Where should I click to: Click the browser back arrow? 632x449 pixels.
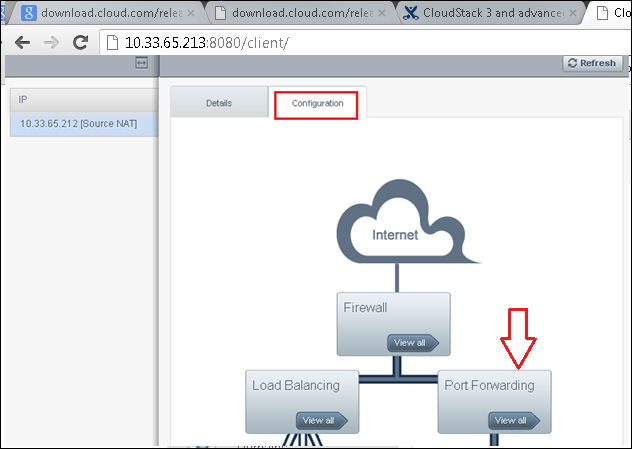(x=21, y=44)
